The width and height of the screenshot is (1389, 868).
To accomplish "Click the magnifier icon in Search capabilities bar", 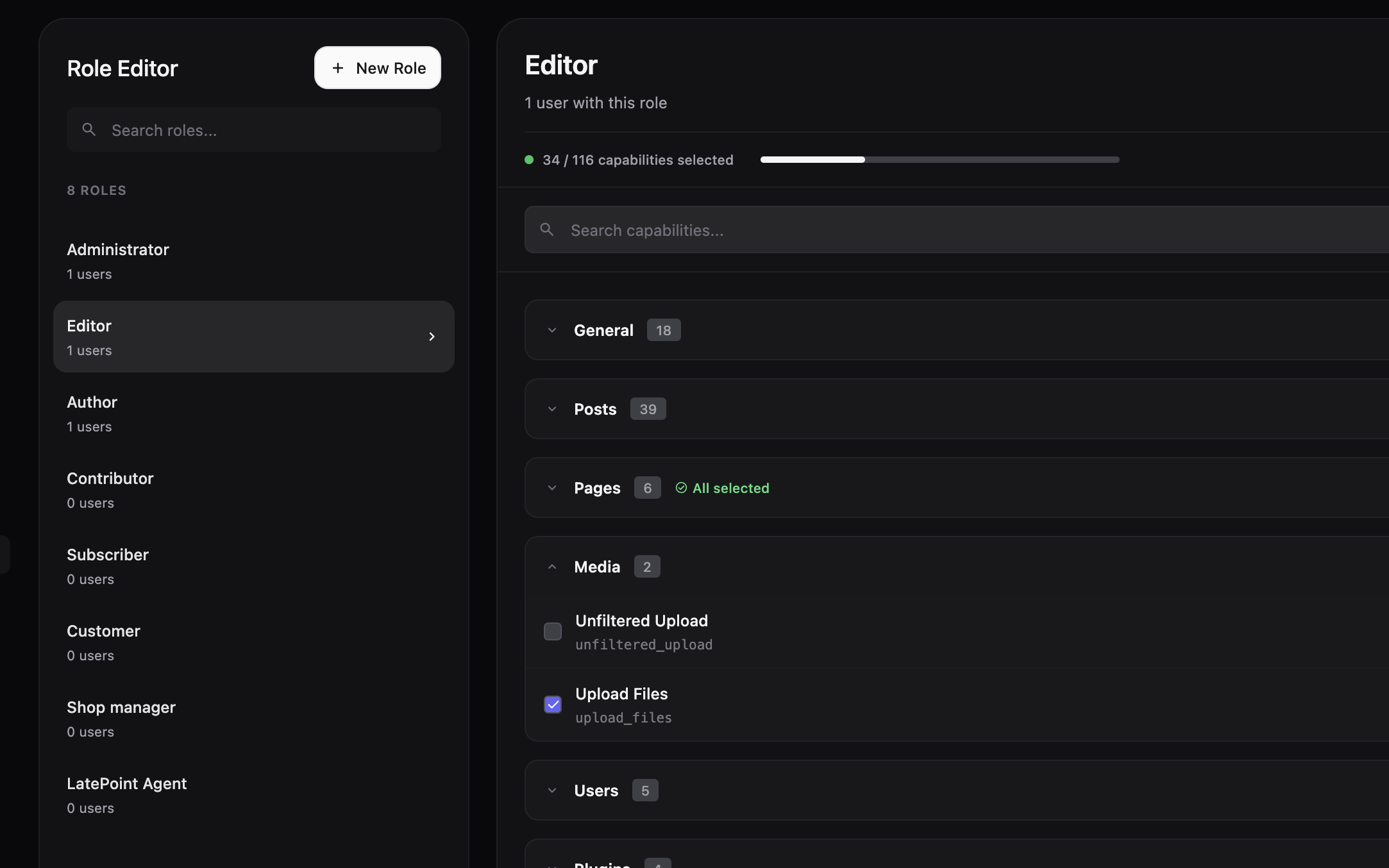I will (548, 230).
